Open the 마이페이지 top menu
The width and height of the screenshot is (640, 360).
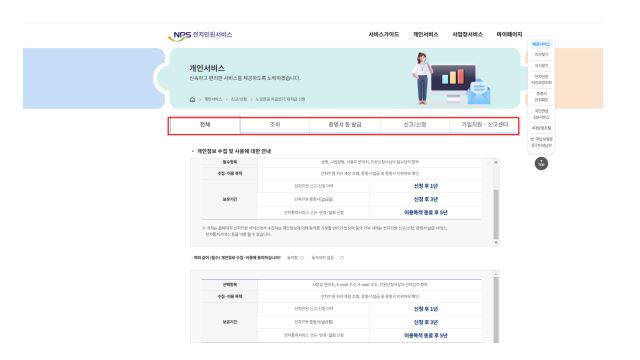[x=509, y=34]
